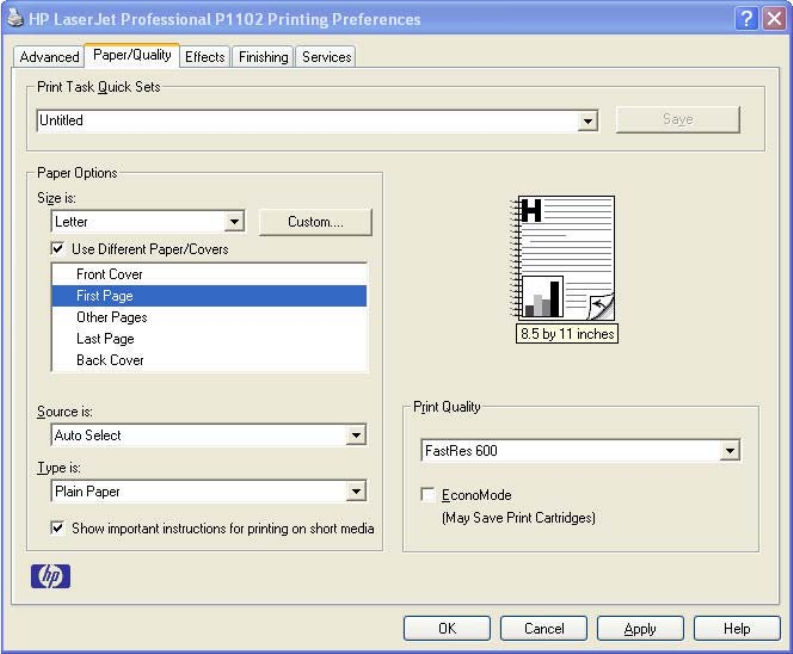Select Front Cover in the list

[209, 274]
